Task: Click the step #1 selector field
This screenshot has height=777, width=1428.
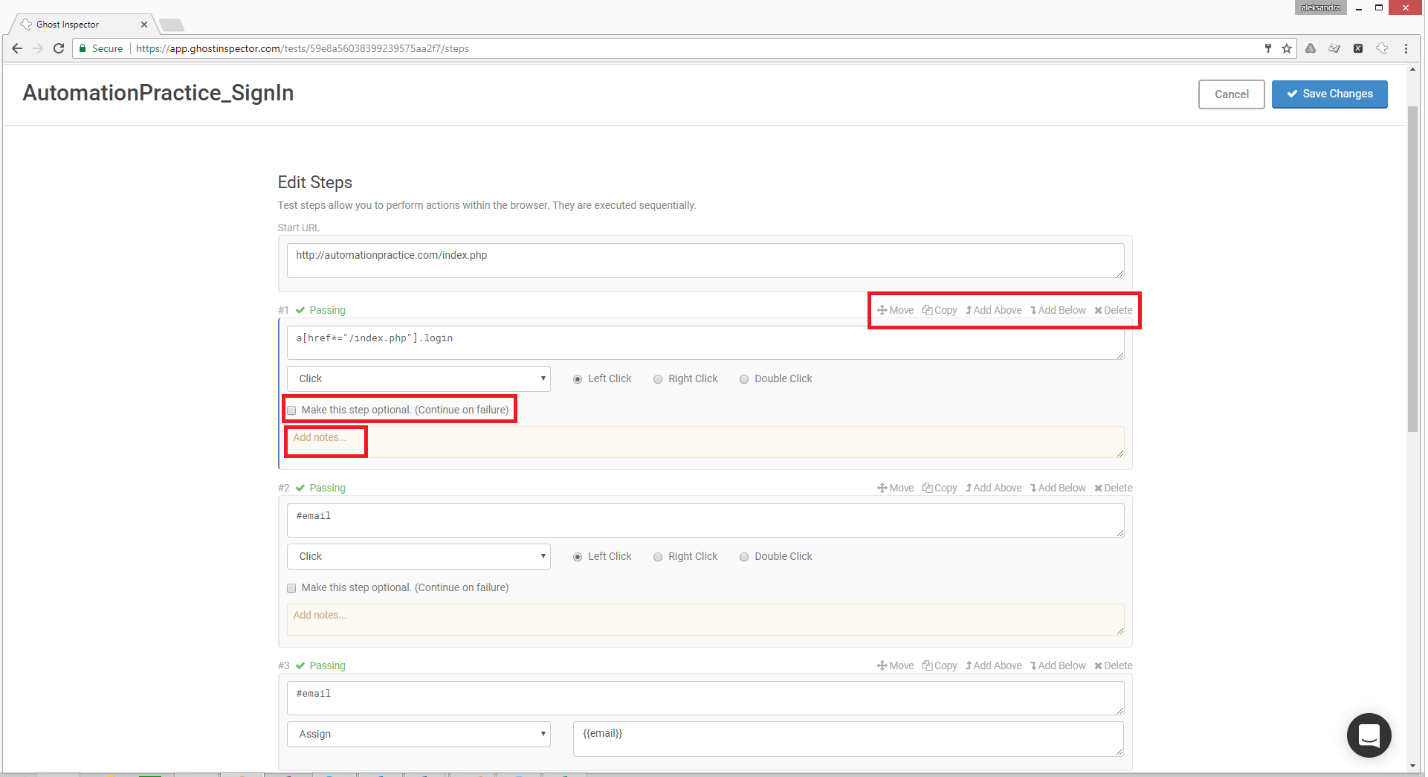Action: [x=705, y=343]
